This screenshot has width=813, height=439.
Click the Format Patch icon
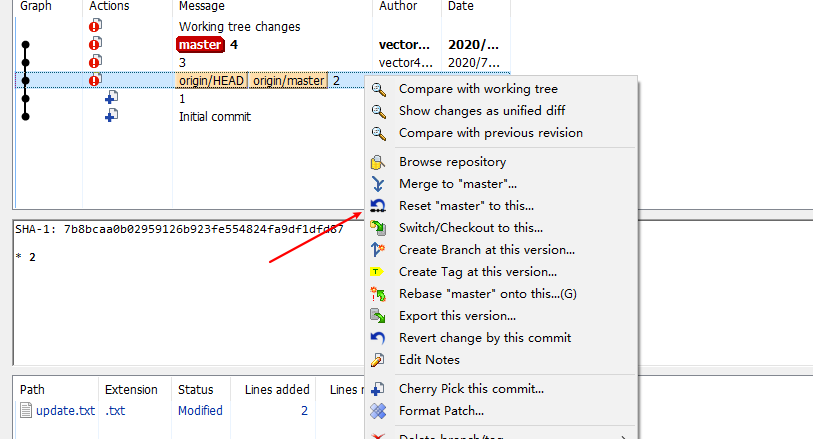(x=378, y=411)
